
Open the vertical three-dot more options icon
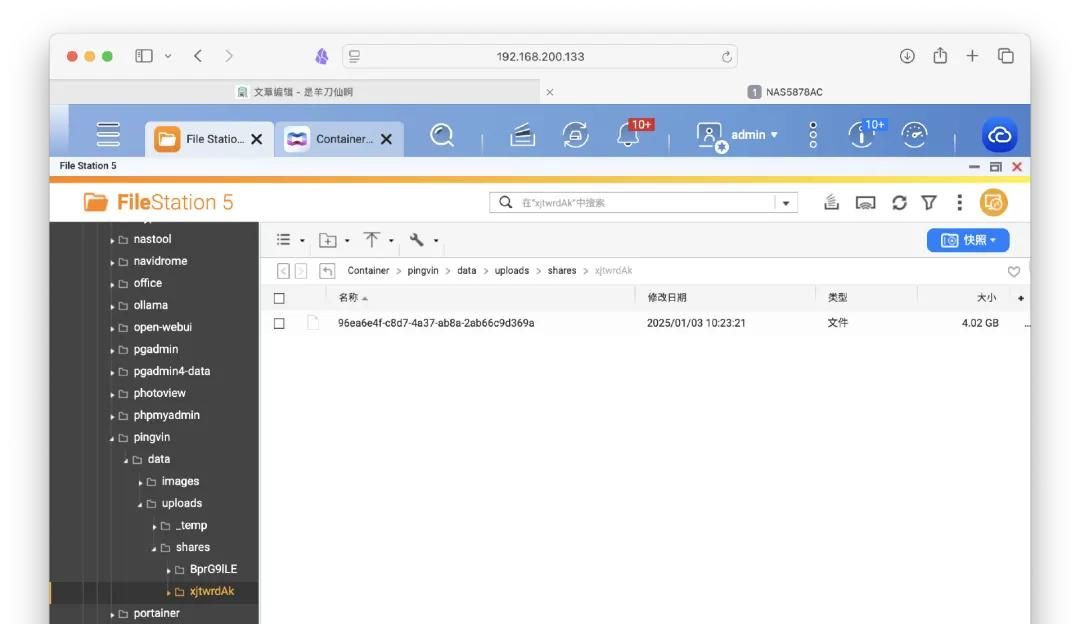(959, 201)
